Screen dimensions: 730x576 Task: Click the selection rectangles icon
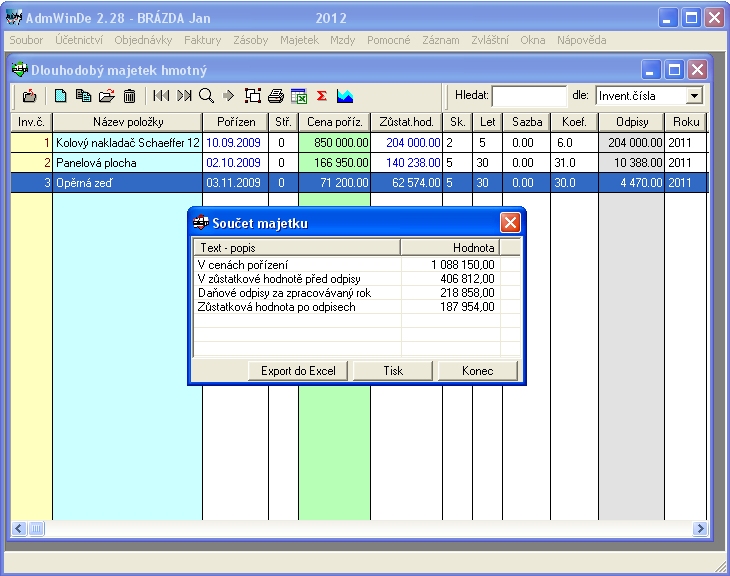[253, 96]
